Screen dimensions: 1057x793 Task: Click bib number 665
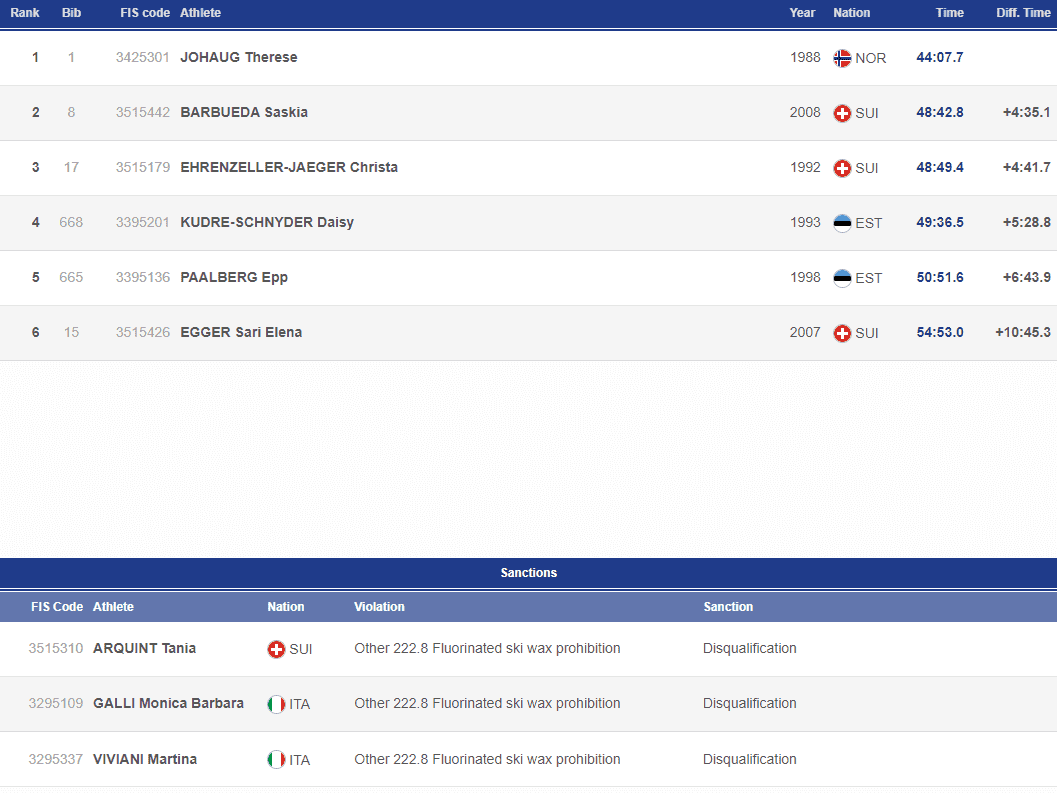point(71,277)
